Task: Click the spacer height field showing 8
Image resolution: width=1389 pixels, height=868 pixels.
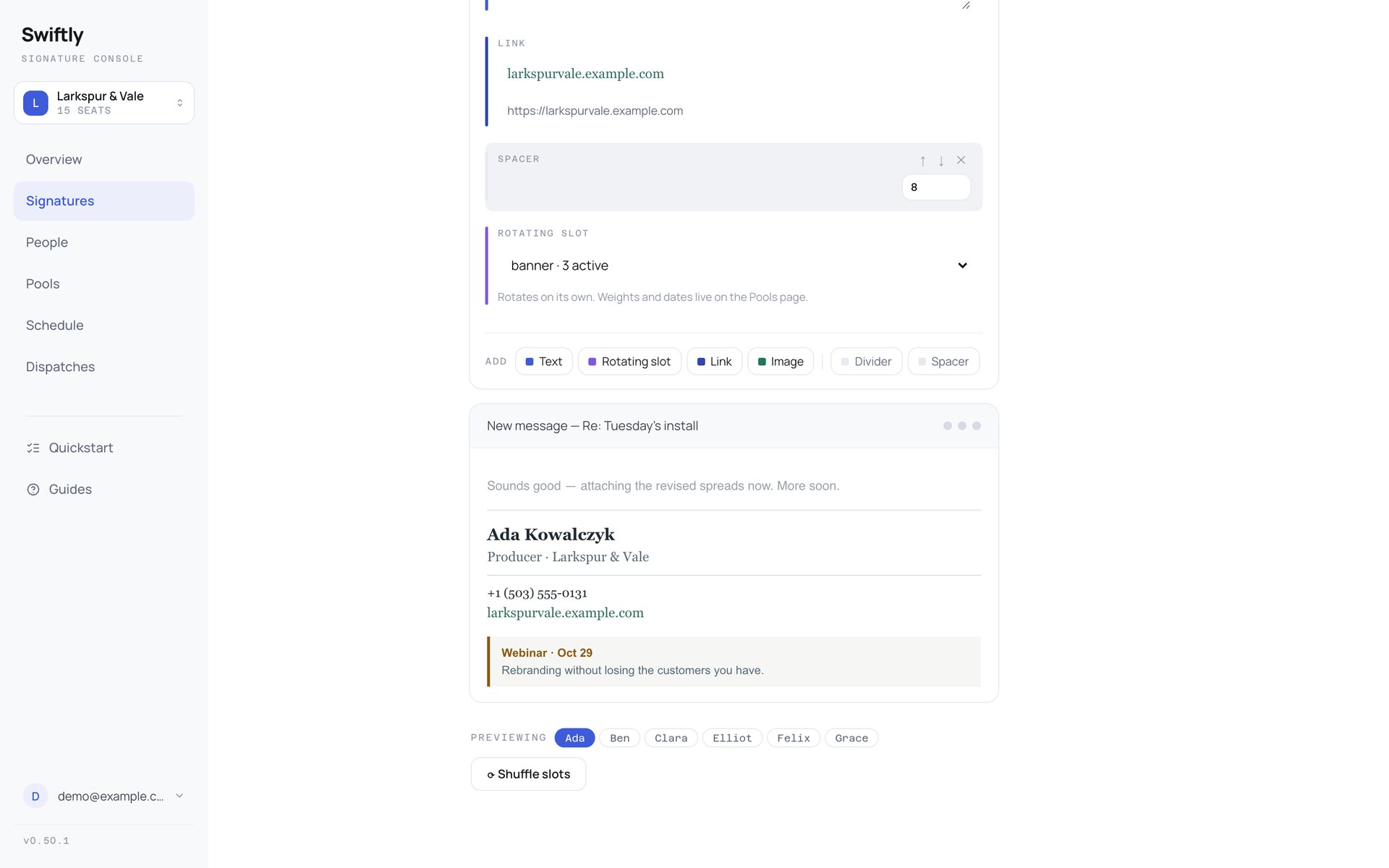Action: click(936, 187)
